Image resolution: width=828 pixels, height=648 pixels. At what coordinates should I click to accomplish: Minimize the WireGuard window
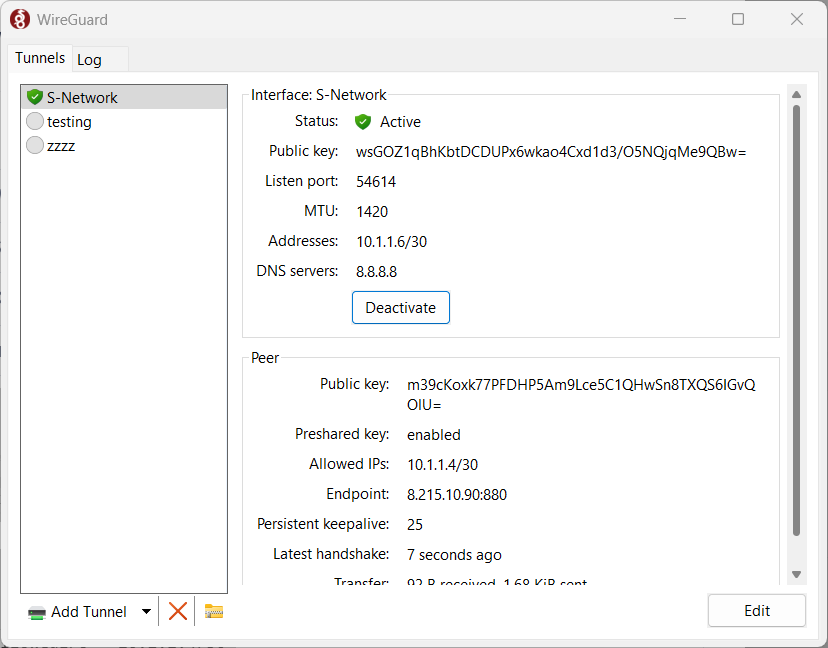pos(680,19)
